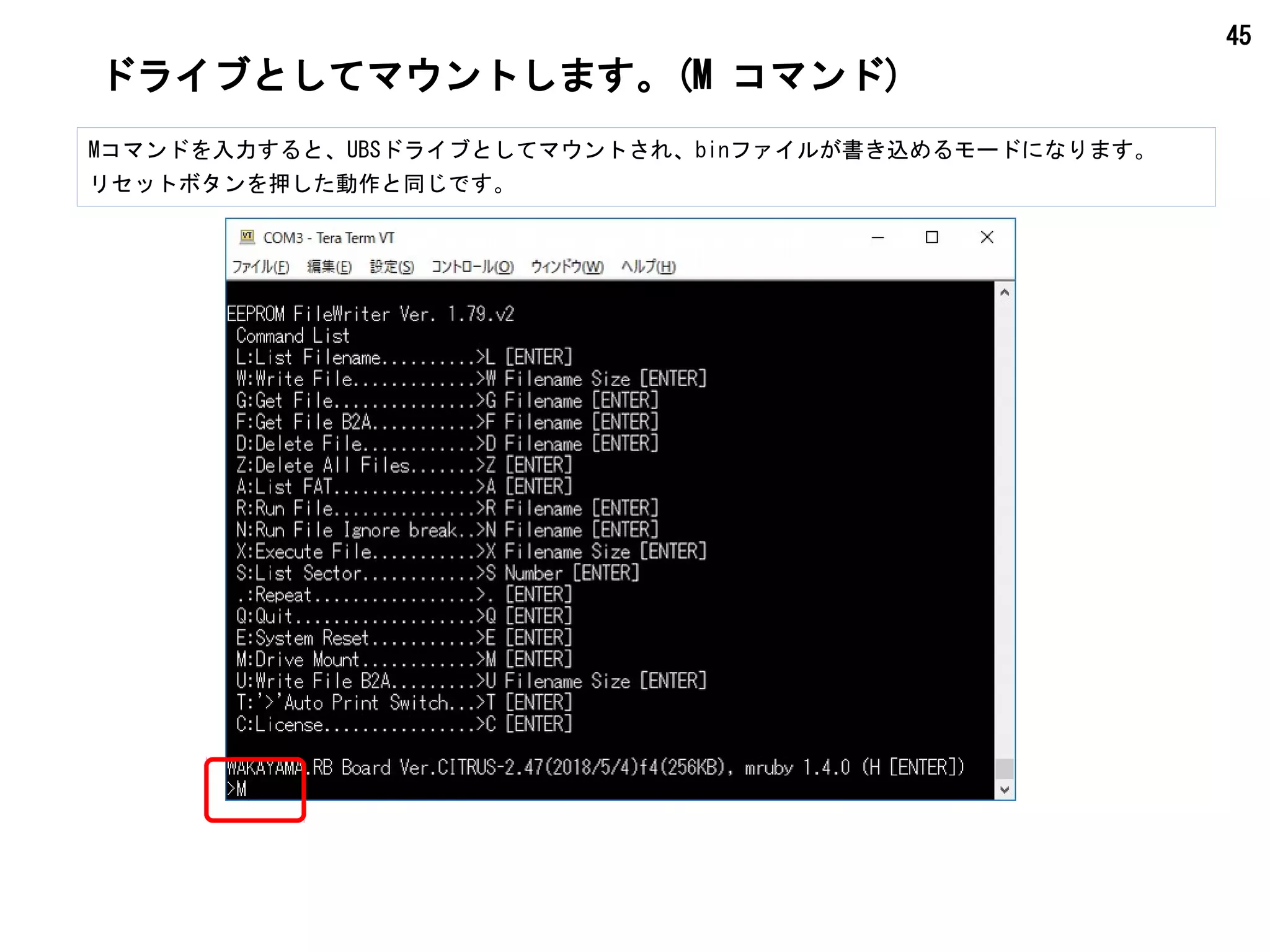Click the terminal vertical scrollbar thumb

tap(1005, 769)
